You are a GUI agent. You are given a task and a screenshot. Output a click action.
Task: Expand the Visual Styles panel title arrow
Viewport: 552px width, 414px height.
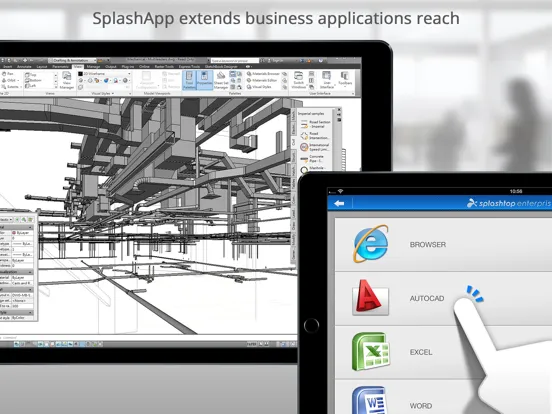tap(113, 94)
